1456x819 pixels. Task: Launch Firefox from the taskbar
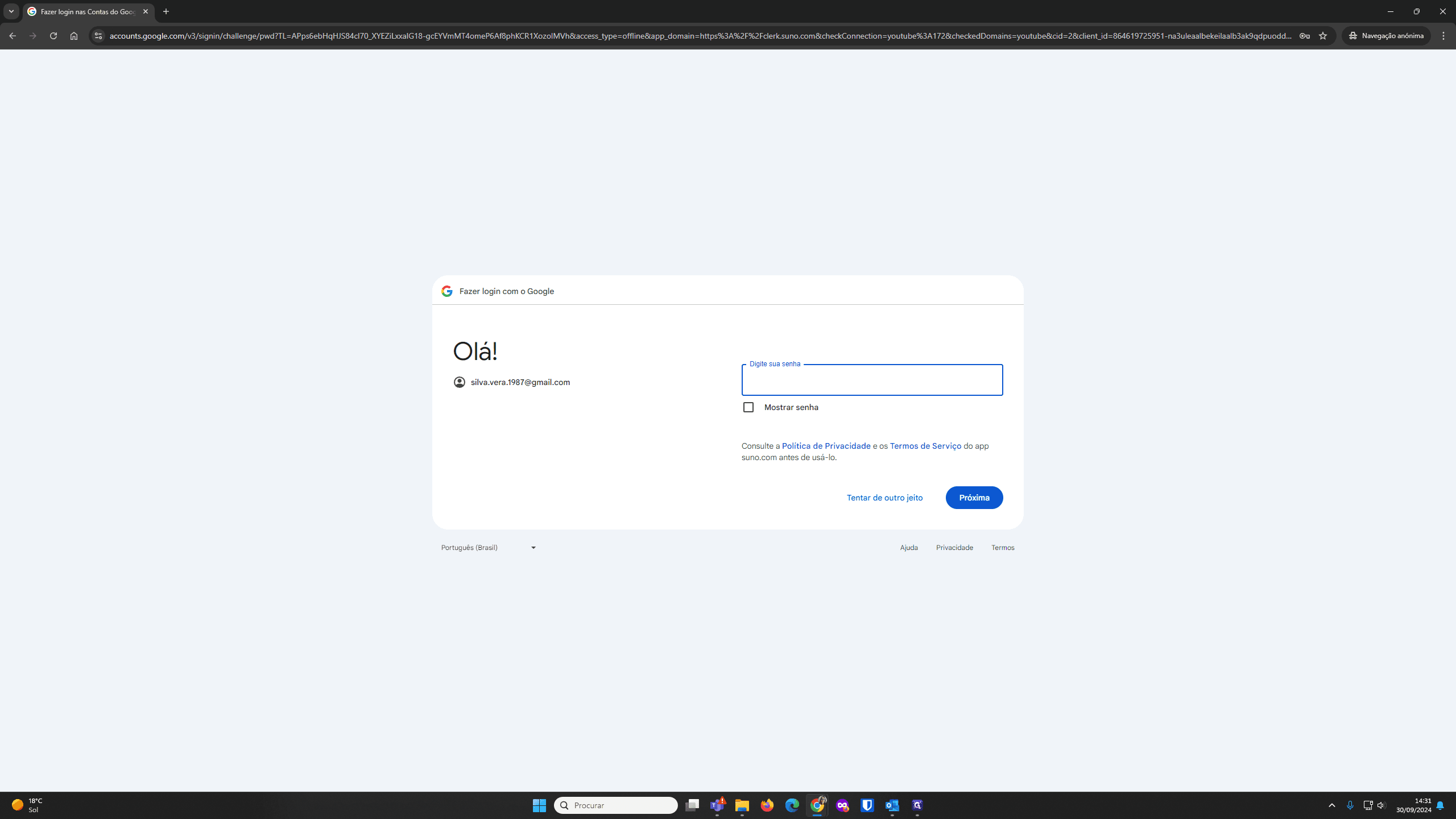[x=767, y=805]
